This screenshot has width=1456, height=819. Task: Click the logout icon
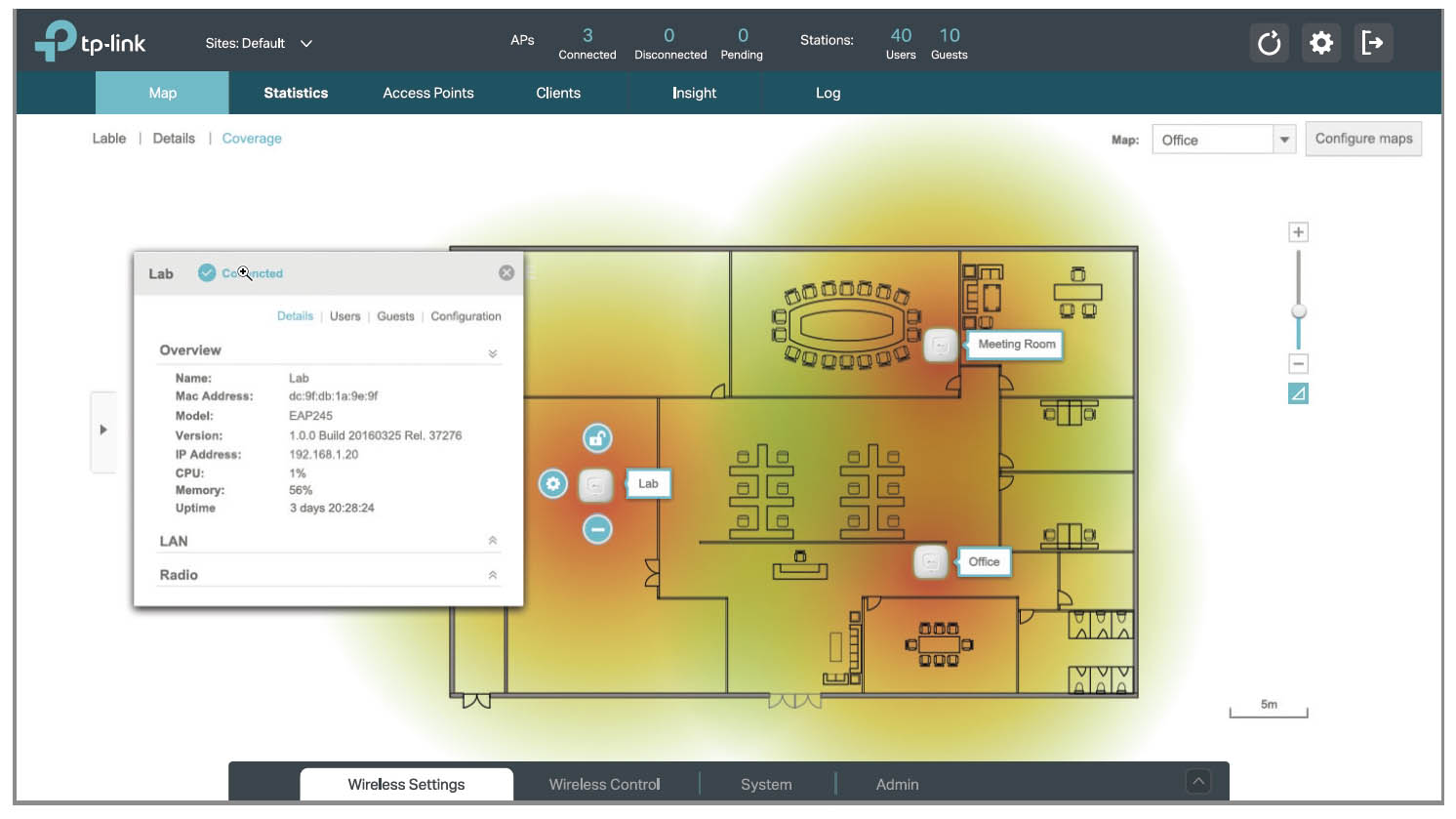[1372, 43]
